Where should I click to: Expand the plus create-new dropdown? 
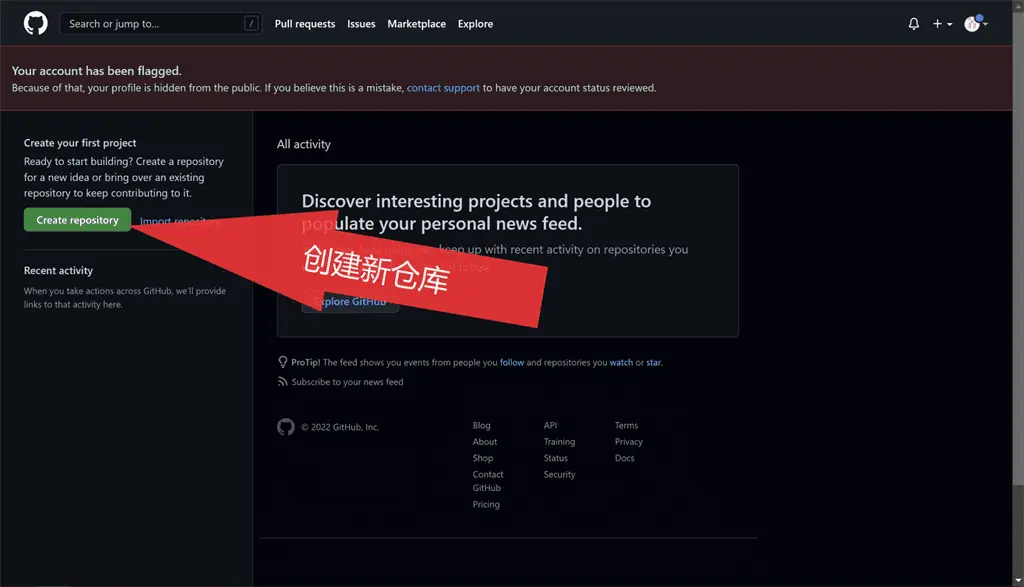point(942,24)
